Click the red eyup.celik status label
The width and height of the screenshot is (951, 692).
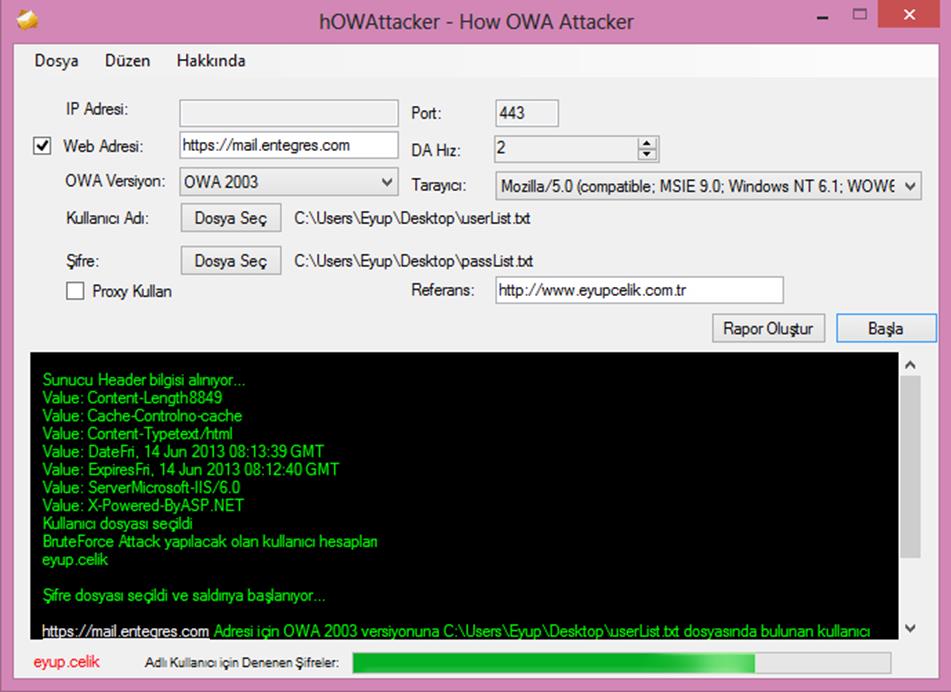(x=67, y=662)
